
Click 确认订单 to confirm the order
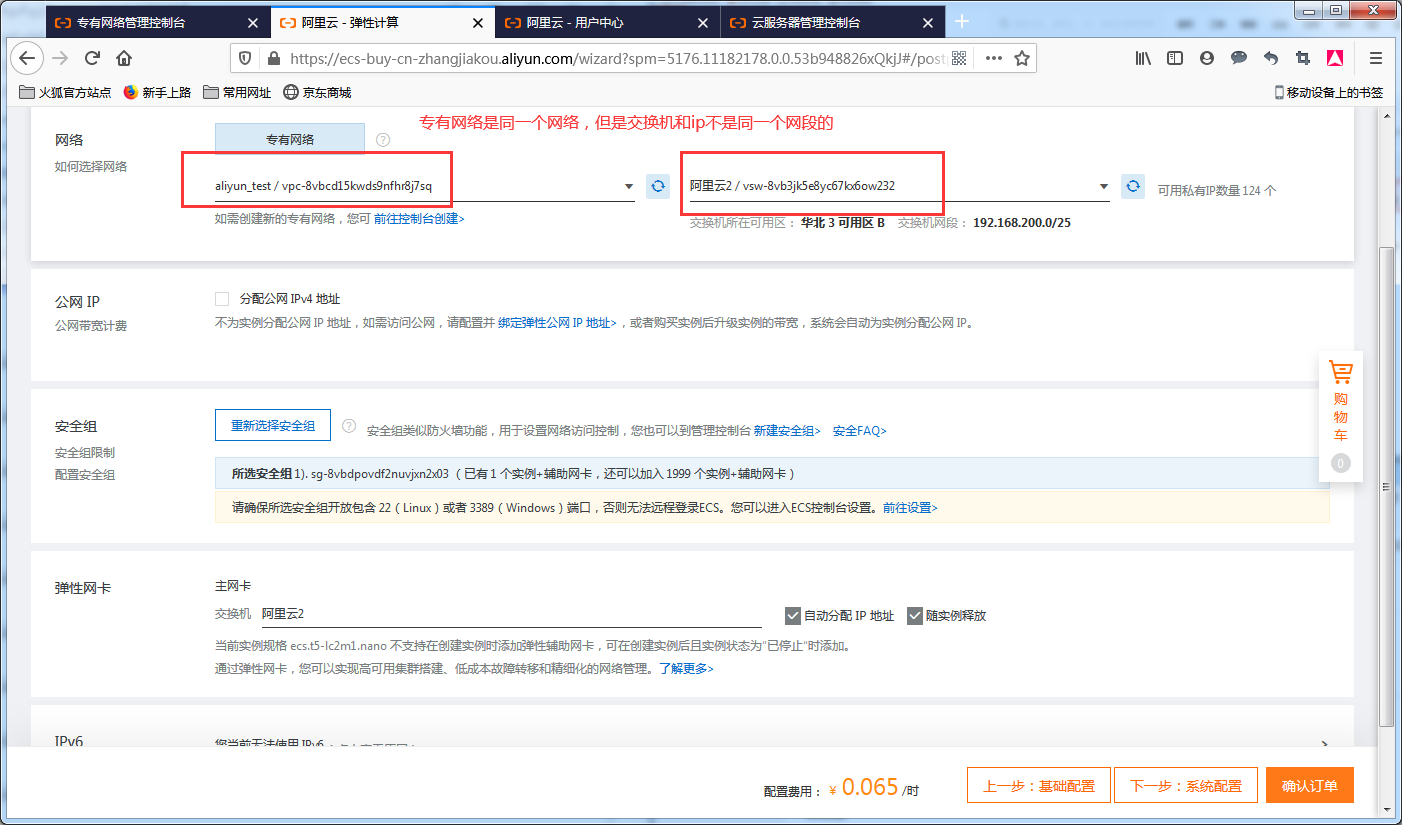(1310, 785)
